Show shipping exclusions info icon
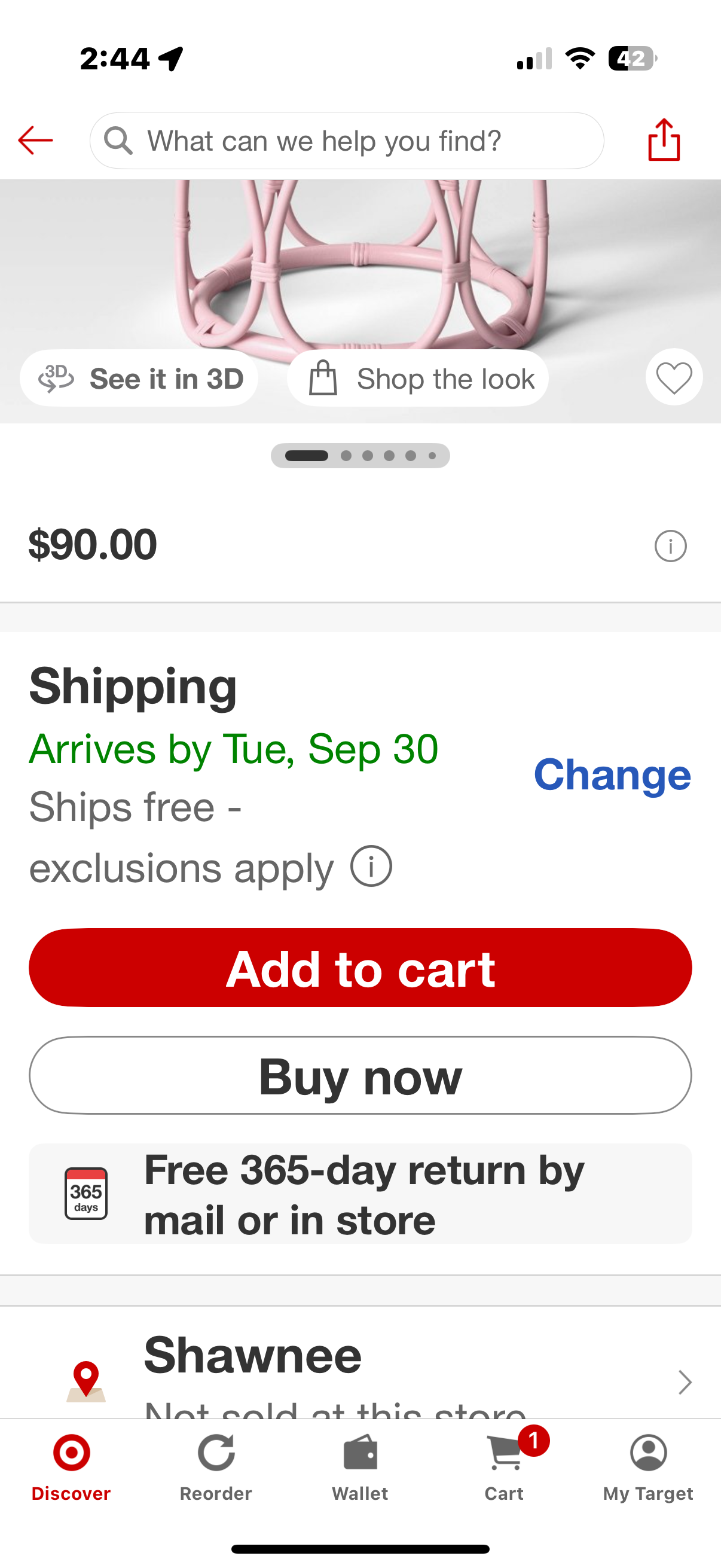Viewport: 721px width, 1568px height. 371,866
